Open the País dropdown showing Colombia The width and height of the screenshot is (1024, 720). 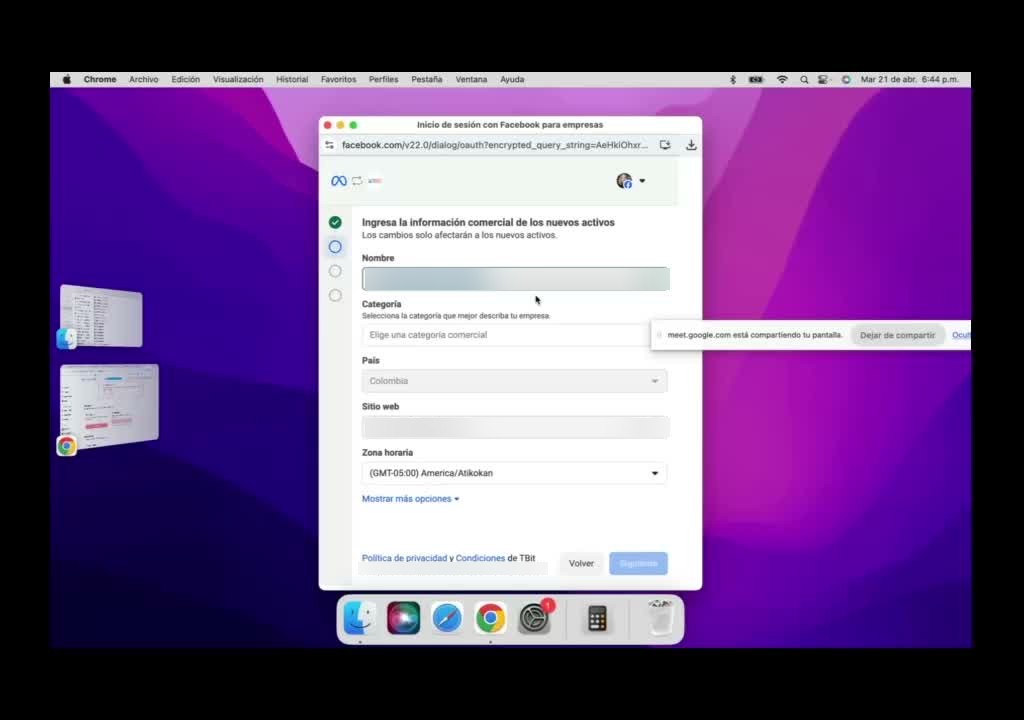[515, 381]
